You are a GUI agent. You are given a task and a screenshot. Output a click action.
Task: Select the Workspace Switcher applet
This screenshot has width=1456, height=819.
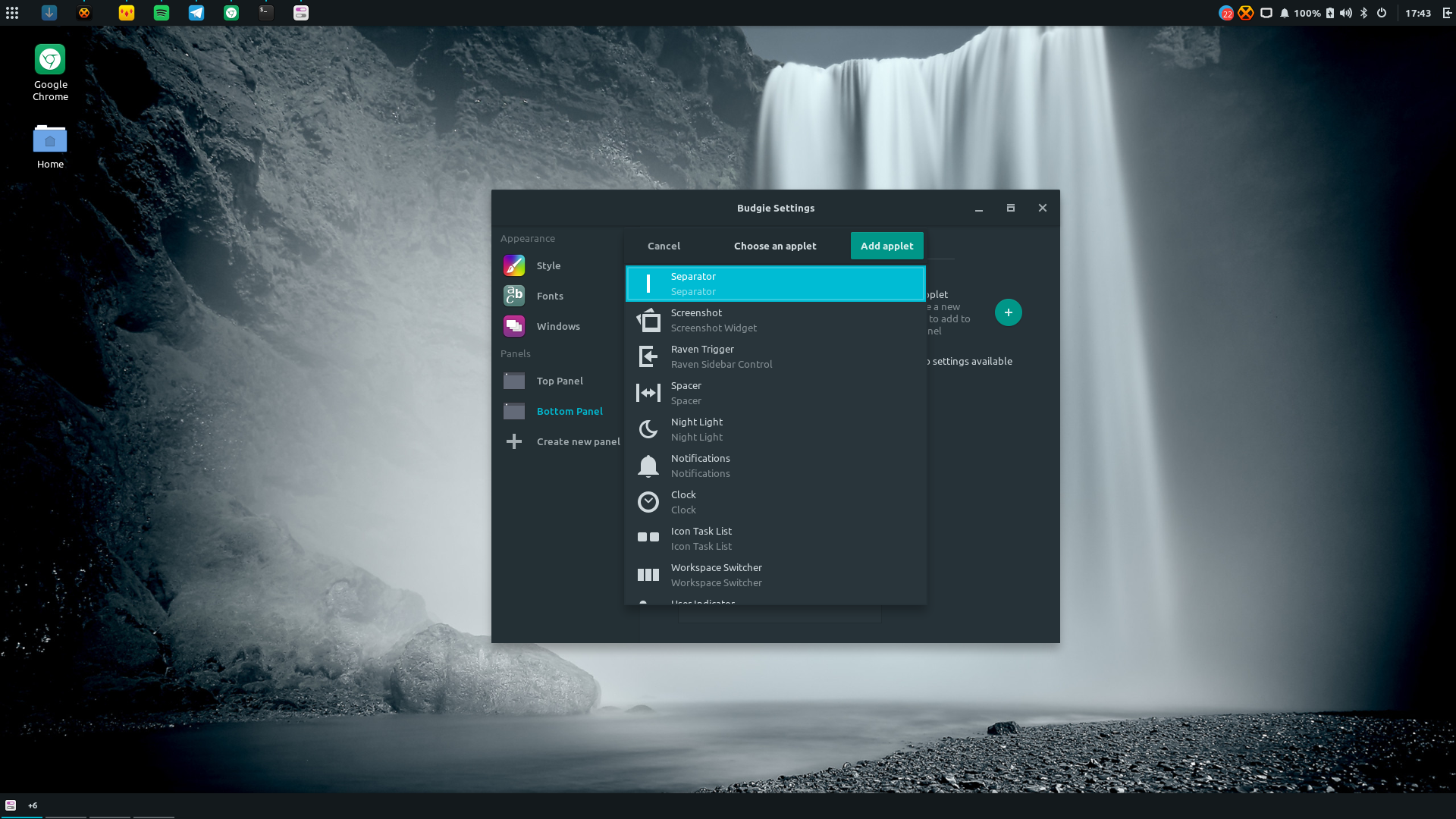click(775, 575)
